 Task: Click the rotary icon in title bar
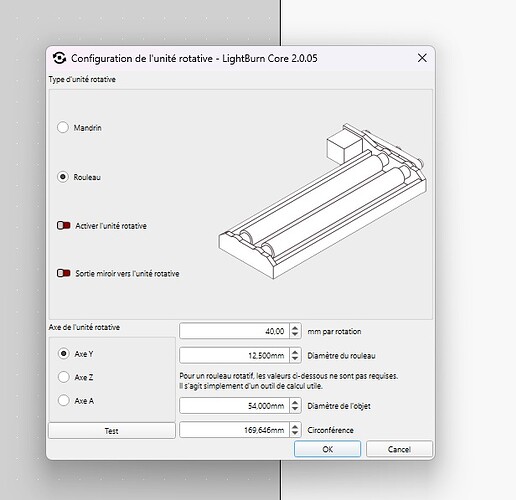pos(59,58)
